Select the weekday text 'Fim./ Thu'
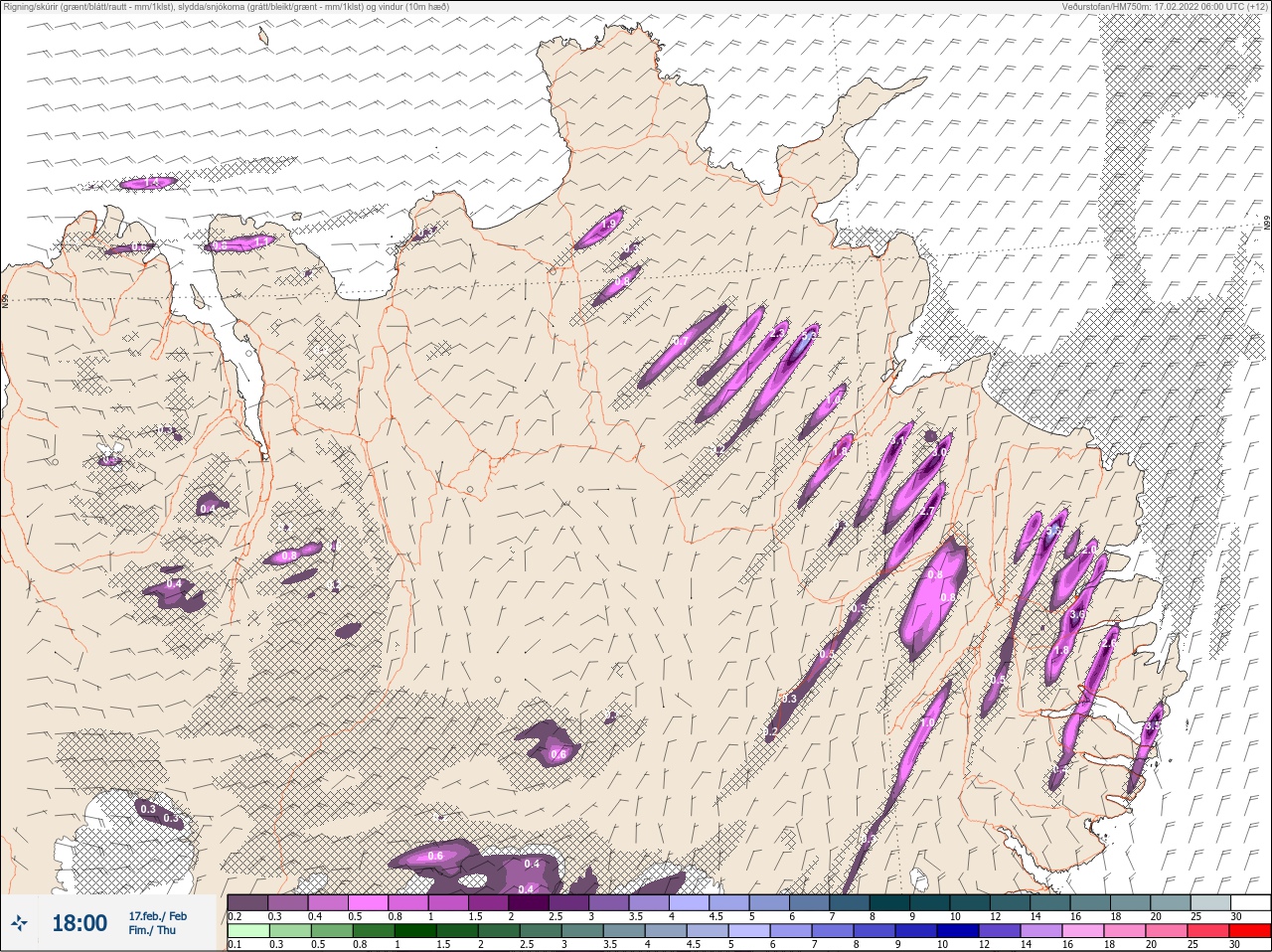 (152, 930)
